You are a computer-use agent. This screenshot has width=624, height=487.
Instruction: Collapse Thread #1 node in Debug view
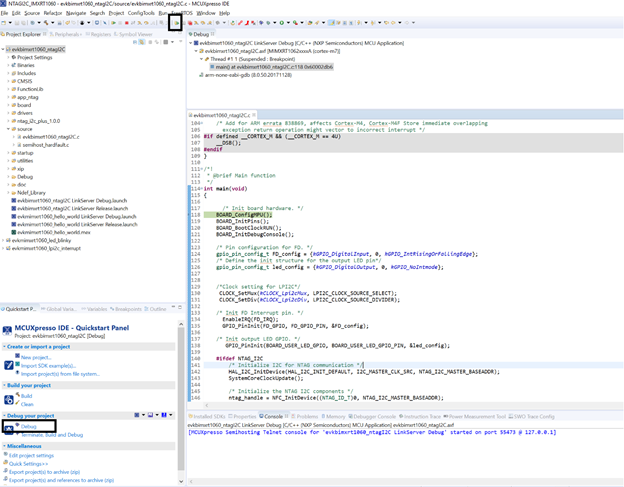[x=201, y=59]
